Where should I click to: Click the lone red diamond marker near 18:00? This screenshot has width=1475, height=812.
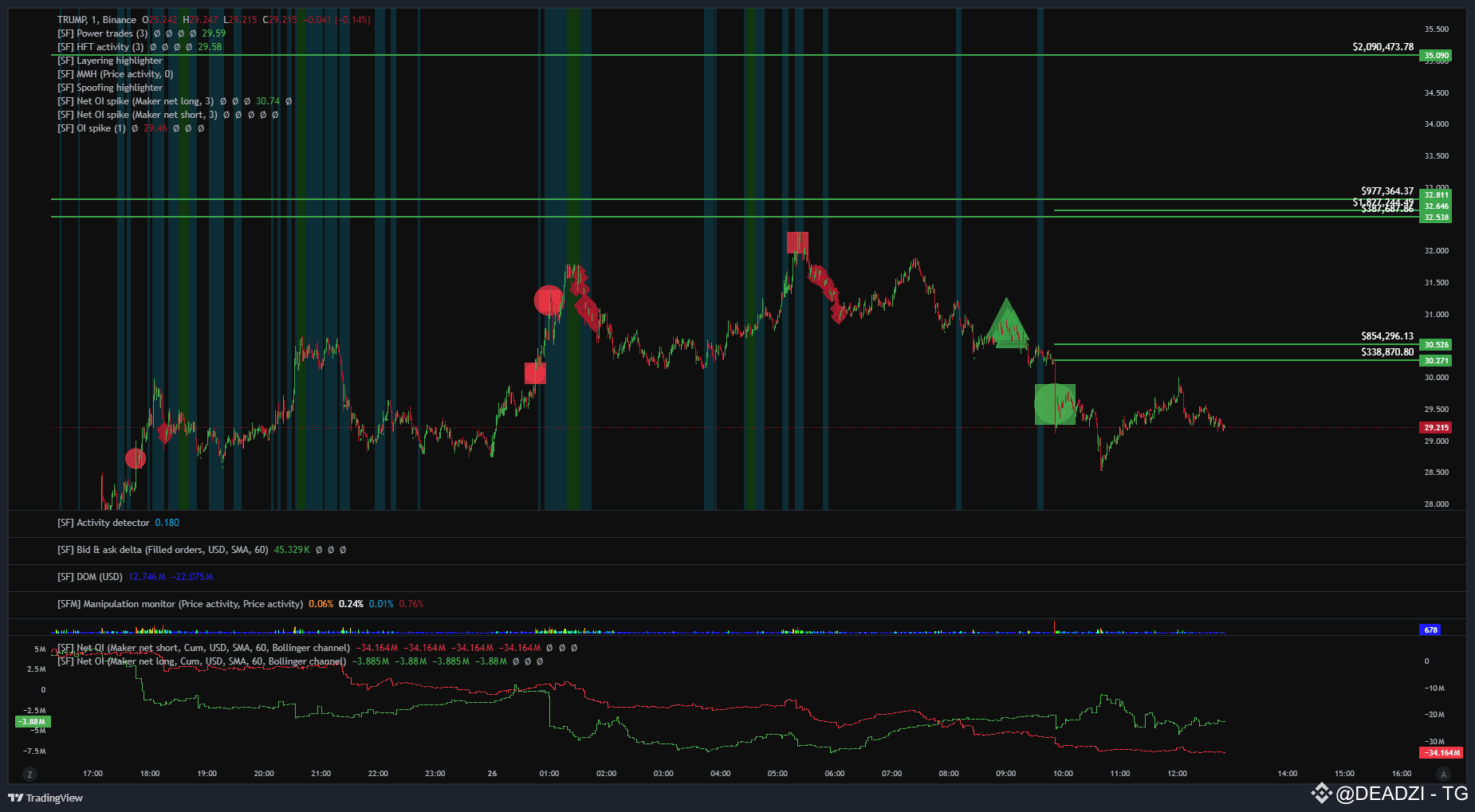coord(165,432)
